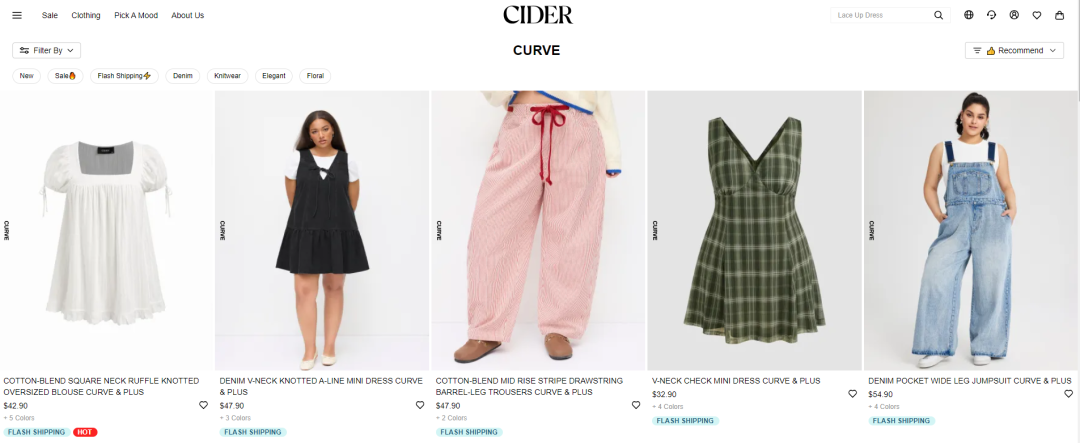Open the Denim Wide Leg Jumpsuit thumbnail
Viewport: 1080px width, 443px height.
[x=971, y=231]
